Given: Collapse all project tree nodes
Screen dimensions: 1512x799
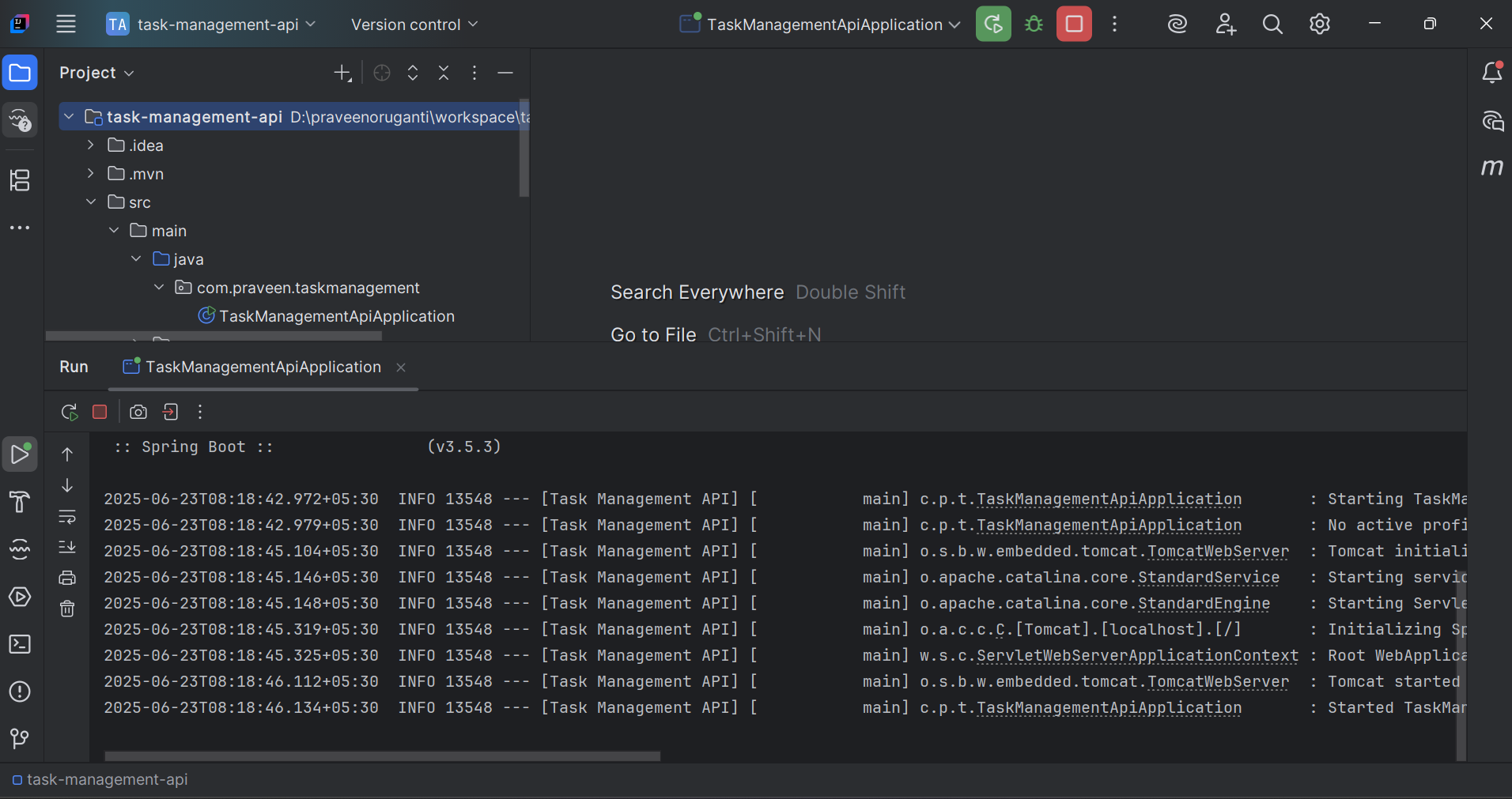Looking at the screenshot, I should pos(444,73).
